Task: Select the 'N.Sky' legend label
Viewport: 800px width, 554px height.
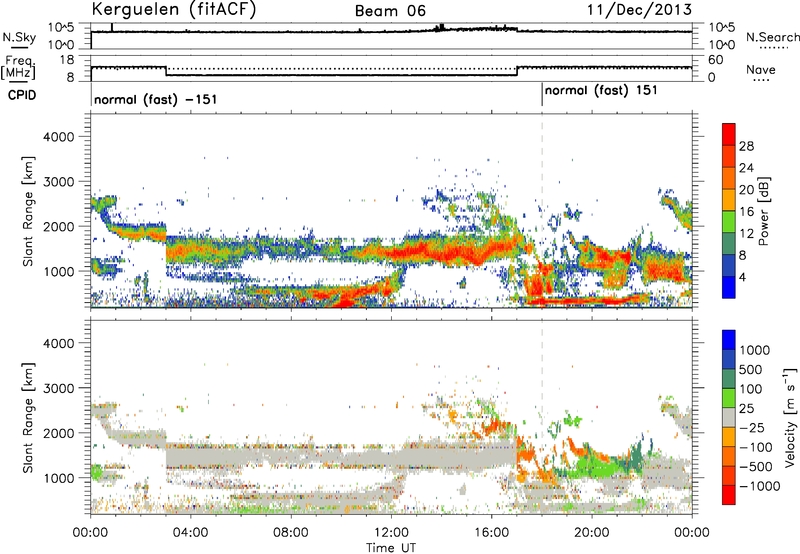Action: pos(19,37)
